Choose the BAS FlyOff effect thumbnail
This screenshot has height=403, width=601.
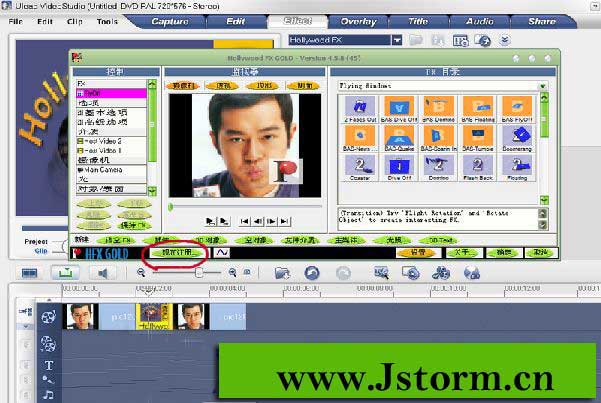tap(517, 109)
